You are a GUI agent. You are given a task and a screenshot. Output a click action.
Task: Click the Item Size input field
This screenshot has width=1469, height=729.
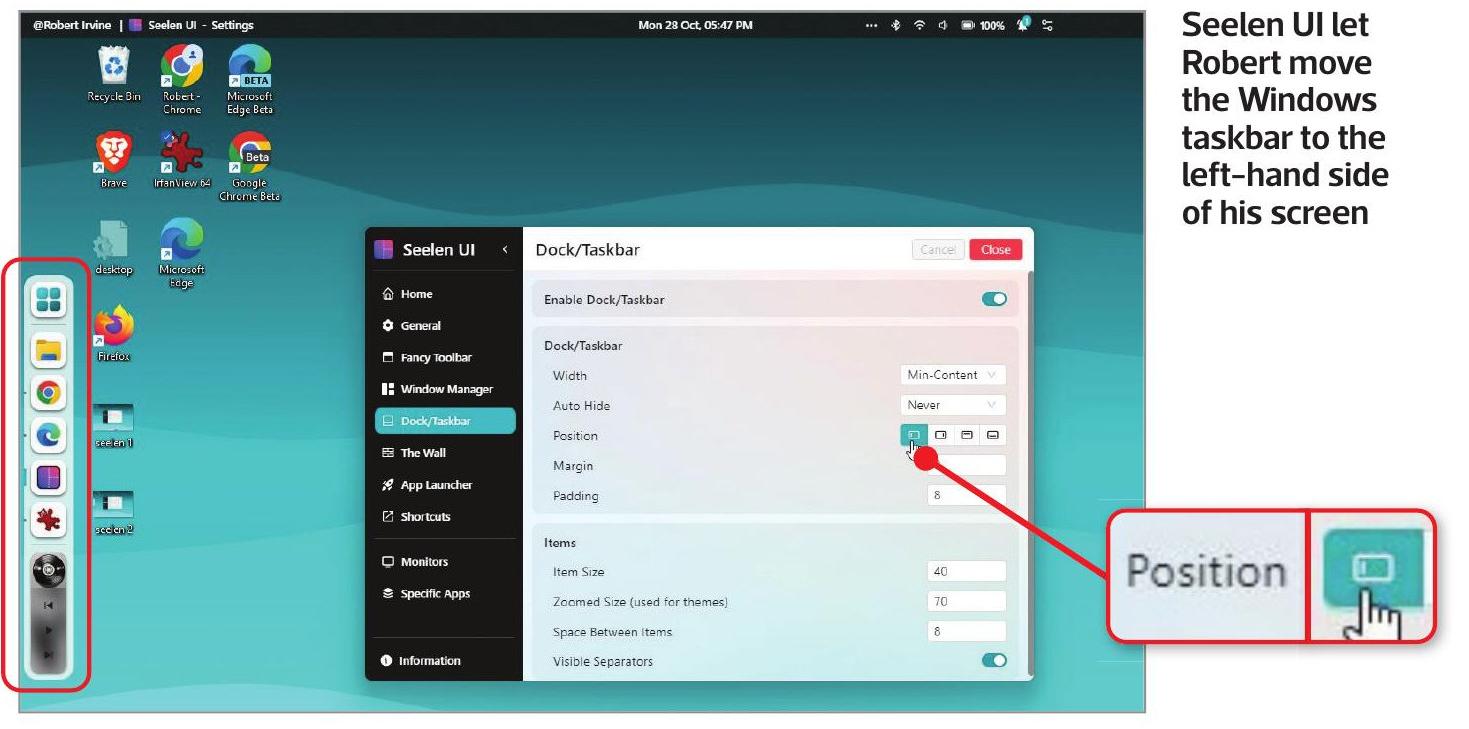tap(967, 572)
